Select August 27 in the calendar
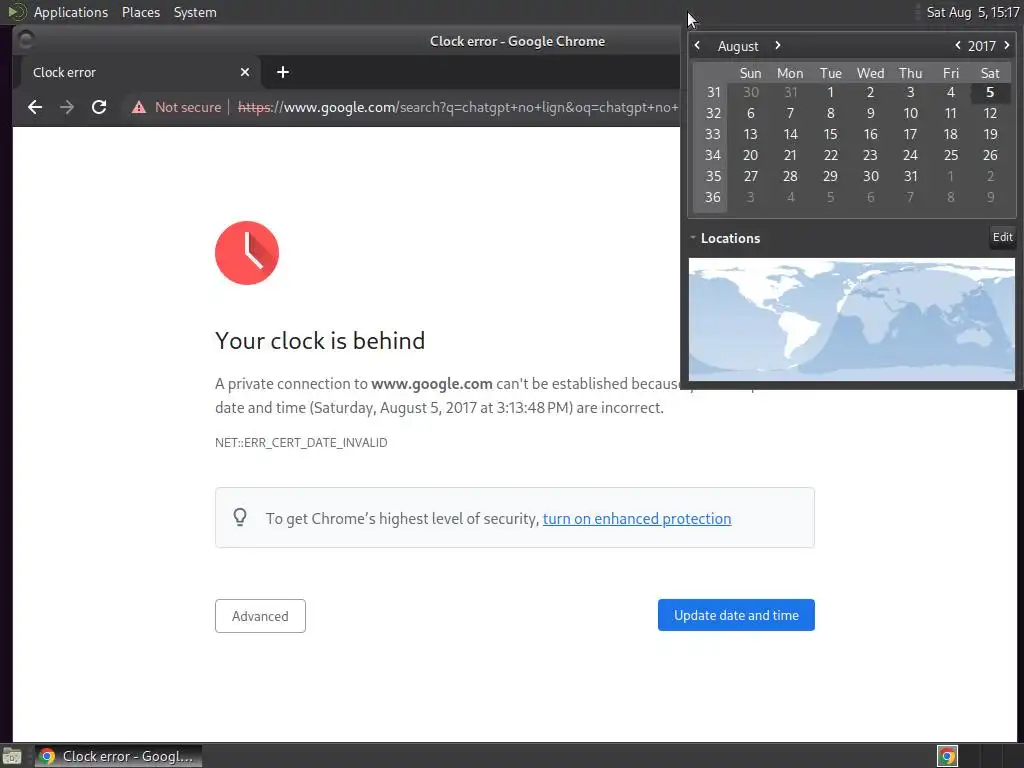Viewport: 1024px width, 768px height. [750, 176]
